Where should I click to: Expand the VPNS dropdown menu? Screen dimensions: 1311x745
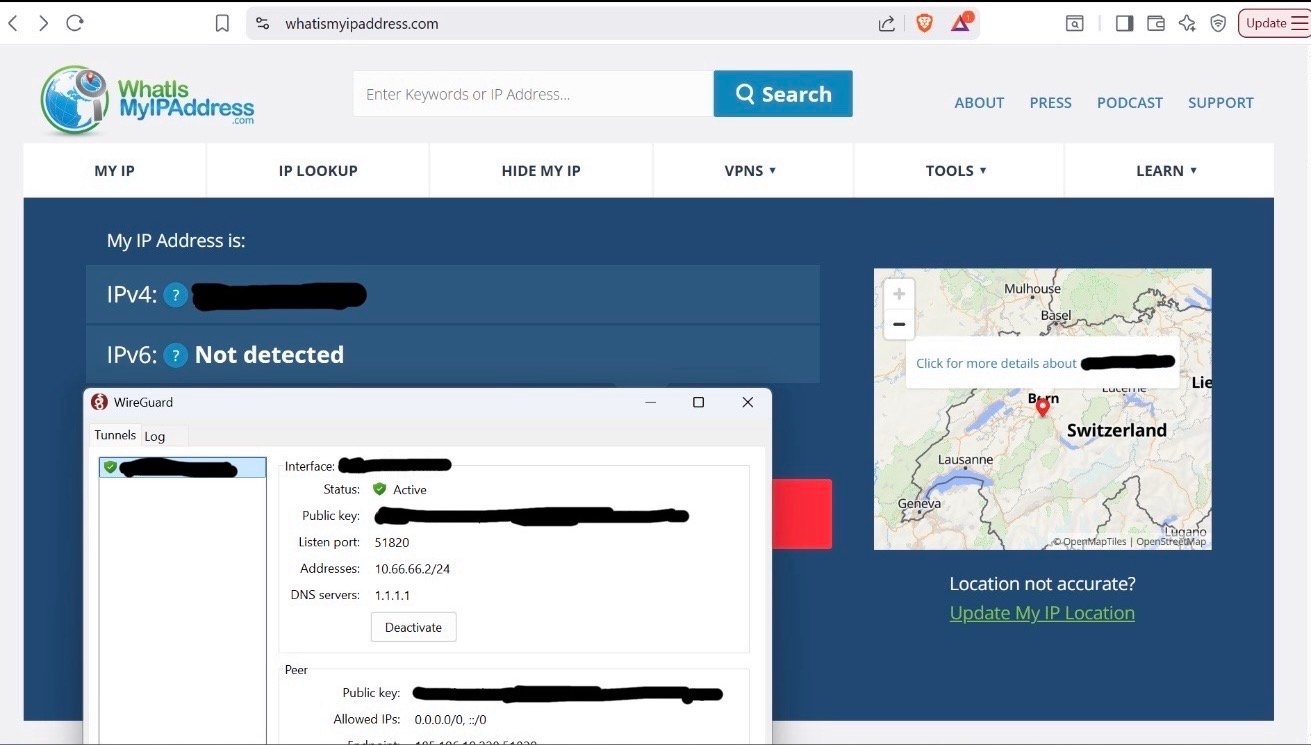[x=752, y=170]
